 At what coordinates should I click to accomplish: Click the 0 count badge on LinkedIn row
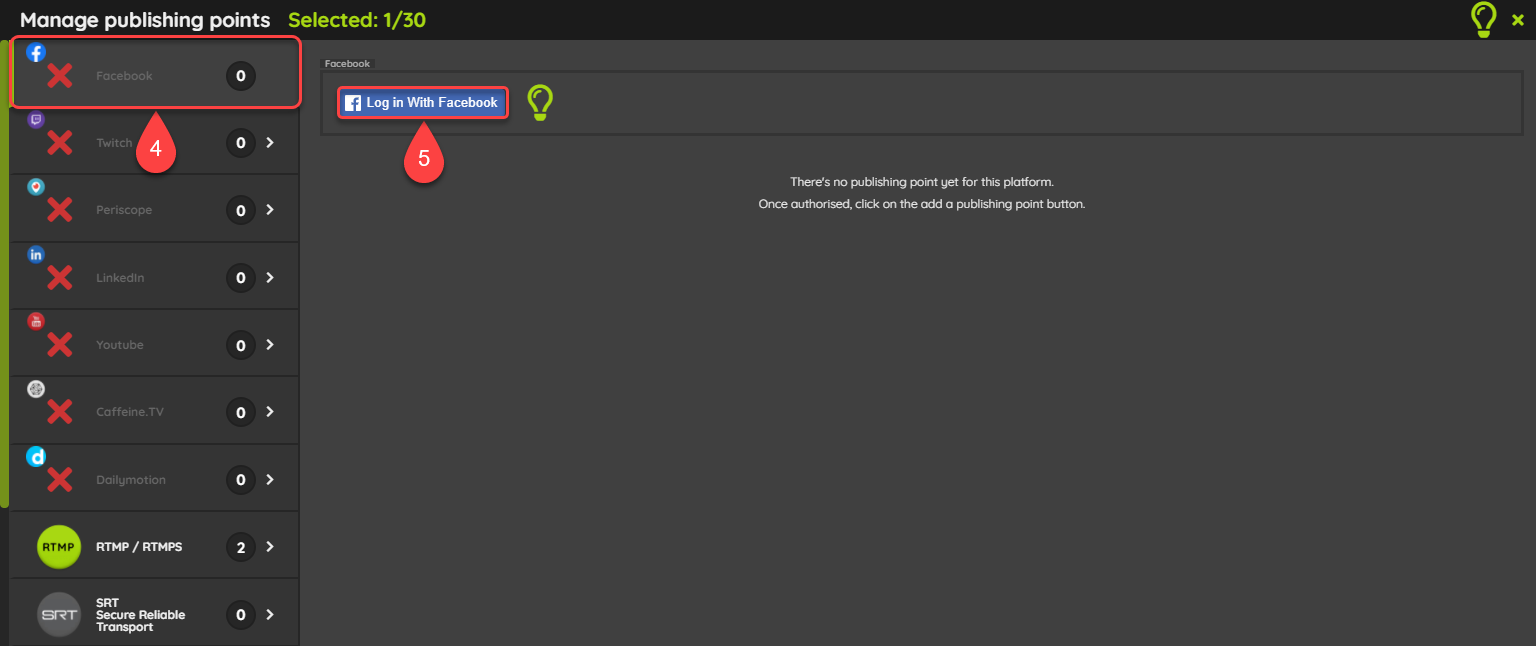(240, 277)
